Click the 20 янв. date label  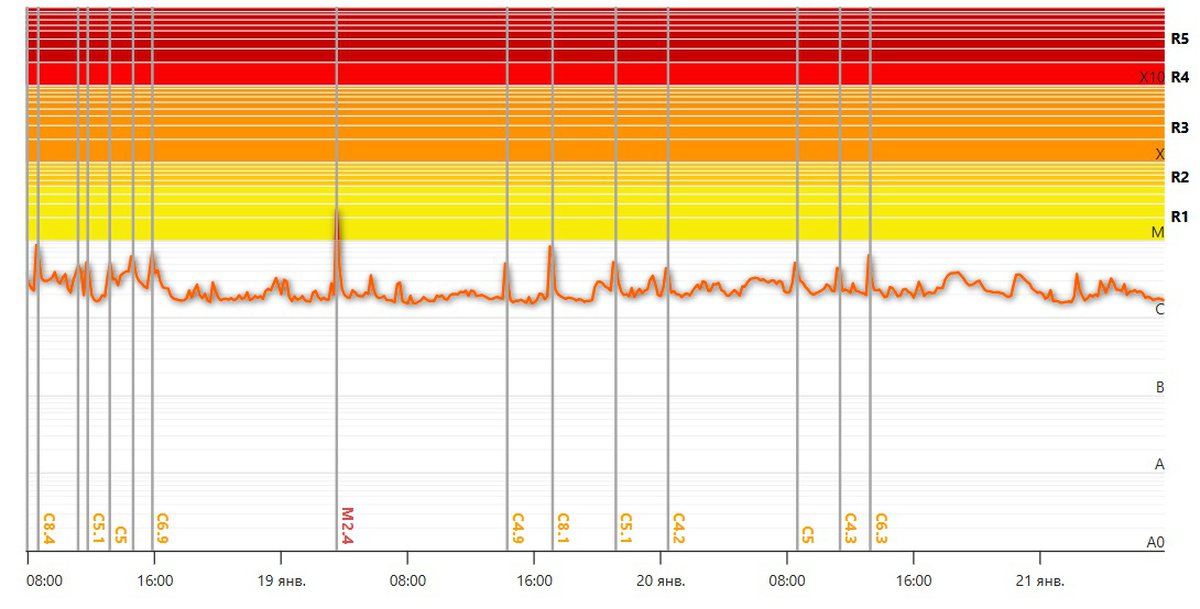point(660,580)
